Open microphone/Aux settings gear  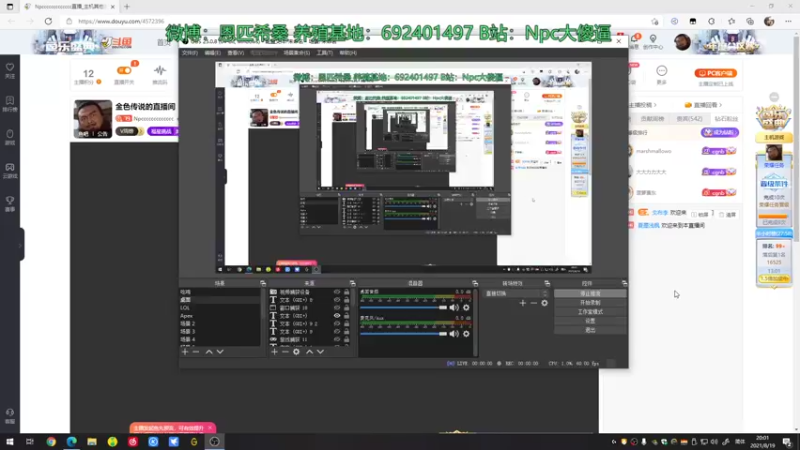tap(466, 334)
